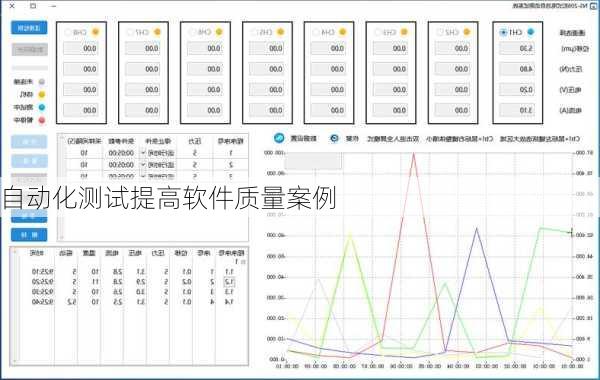Click CH1 voltage field showing 0.20

[517, 90]
